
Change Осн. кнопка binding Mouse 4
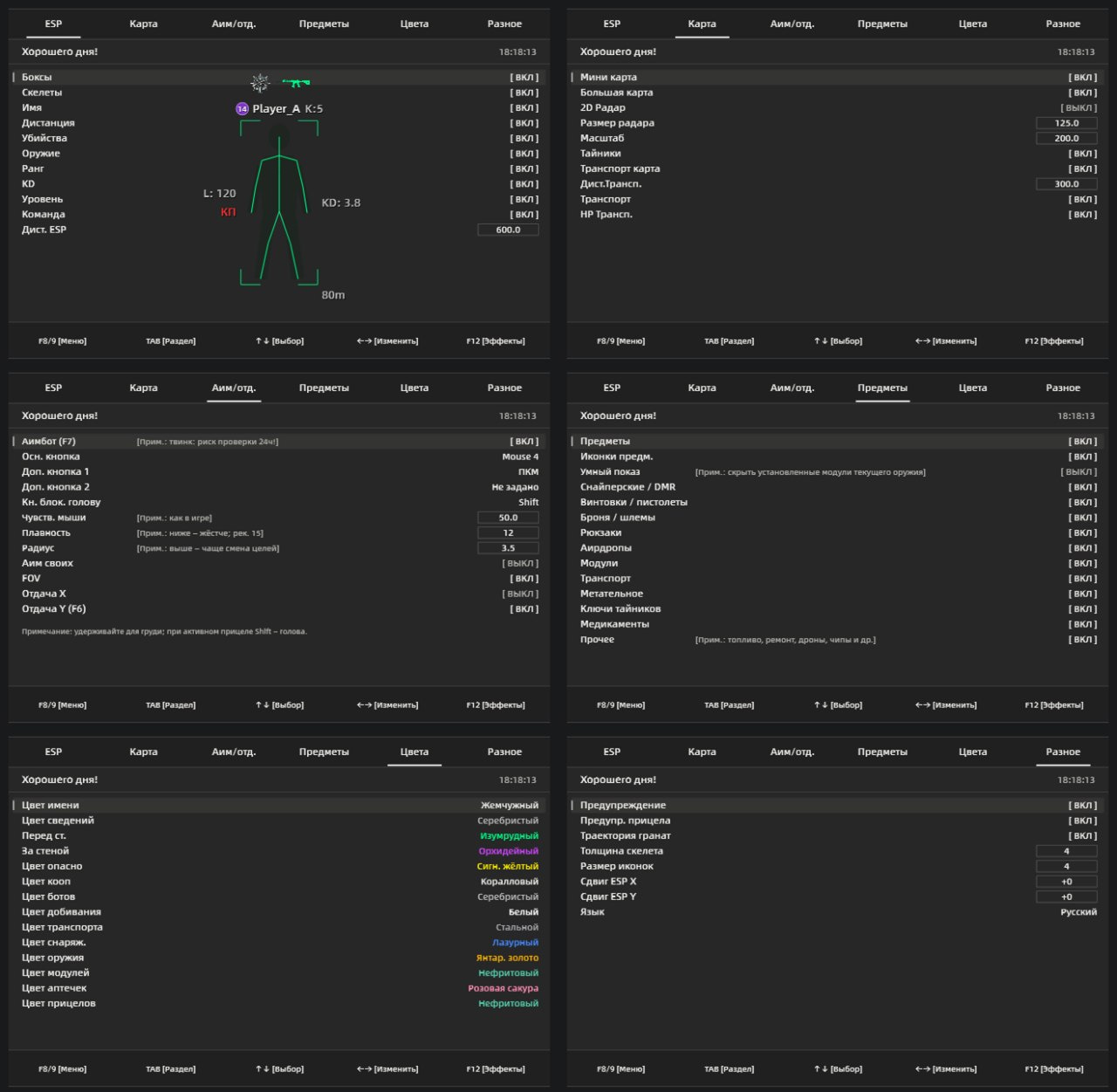point(520,457)
